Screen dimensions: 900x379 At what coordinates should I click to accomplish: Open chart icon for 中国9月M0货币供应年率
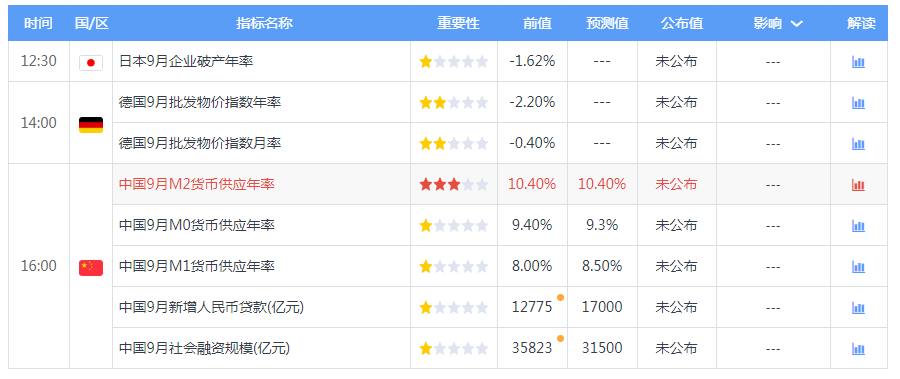[858, 226]
